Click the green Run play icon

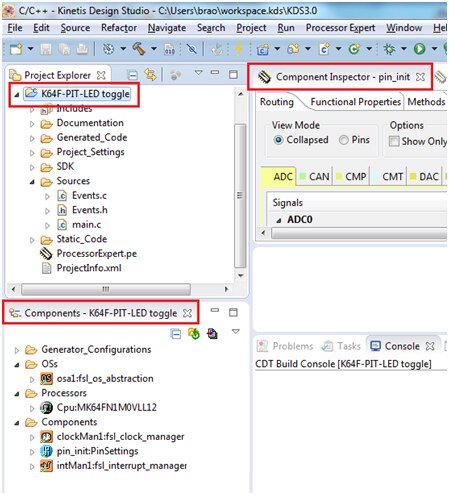point(419,49)
